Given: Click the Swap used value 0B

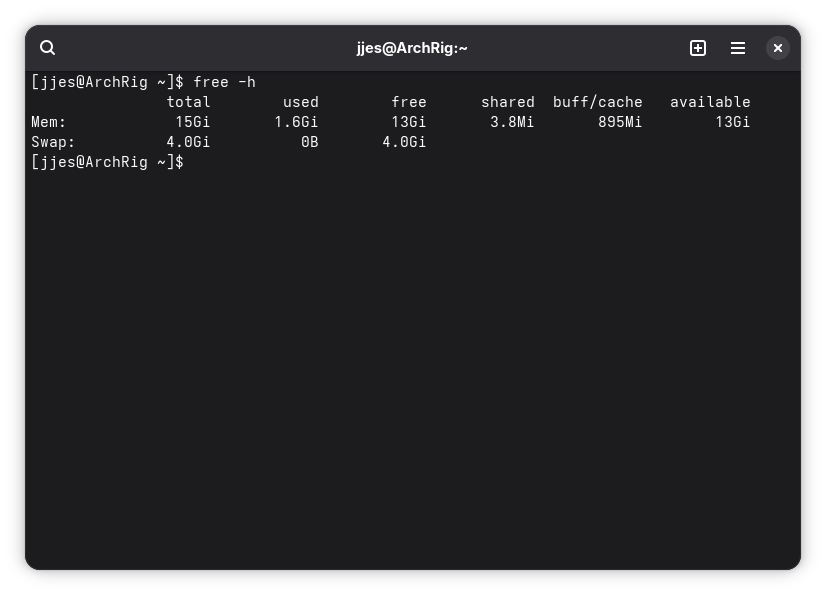Looking at the screenshot, I should [310, 142].
